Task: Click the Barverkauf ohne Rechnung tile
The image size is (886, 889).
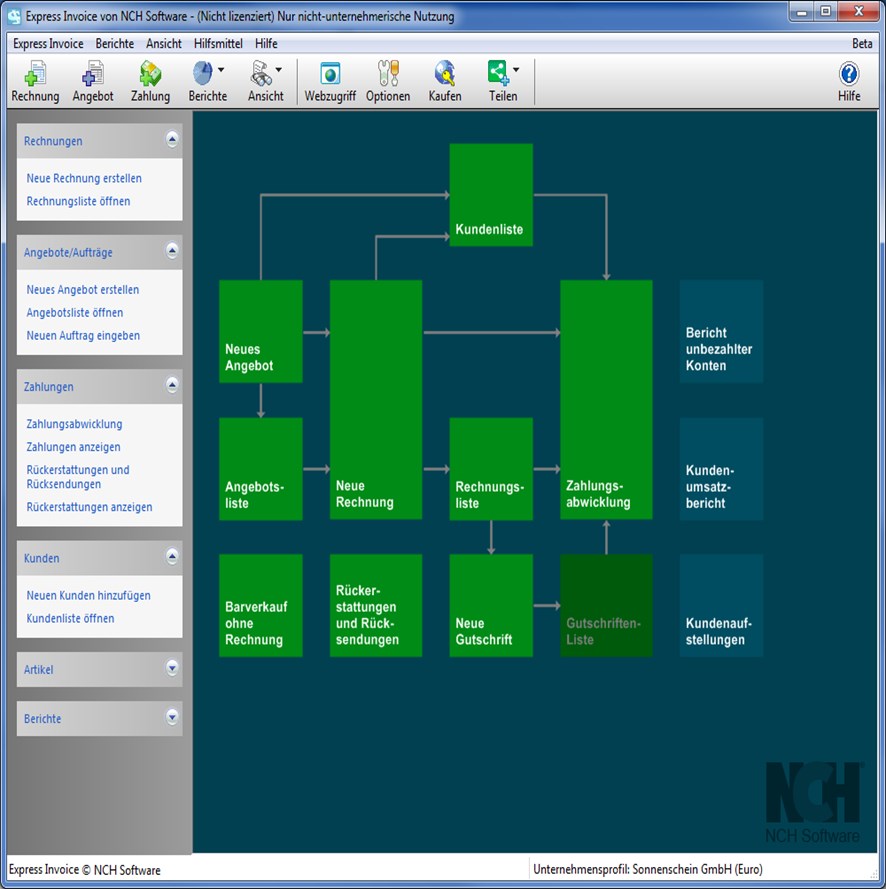Action: [x=261, y=606]
